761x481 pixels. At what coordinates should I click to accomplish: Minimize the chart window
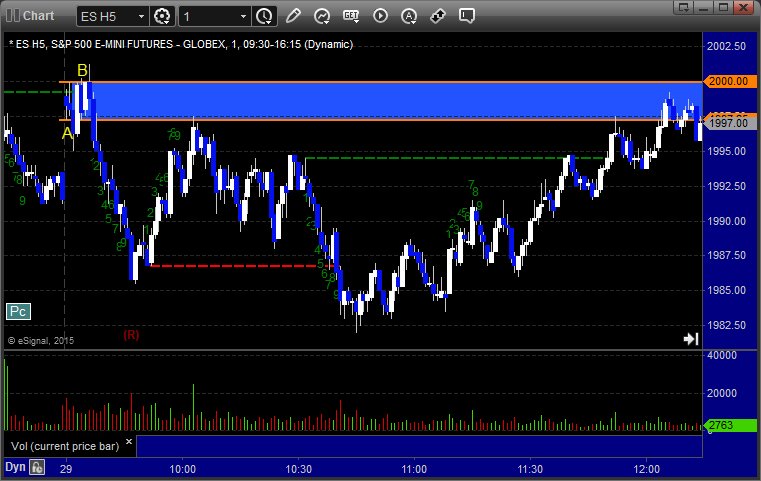pyautogui.click(x=704, y=7)
